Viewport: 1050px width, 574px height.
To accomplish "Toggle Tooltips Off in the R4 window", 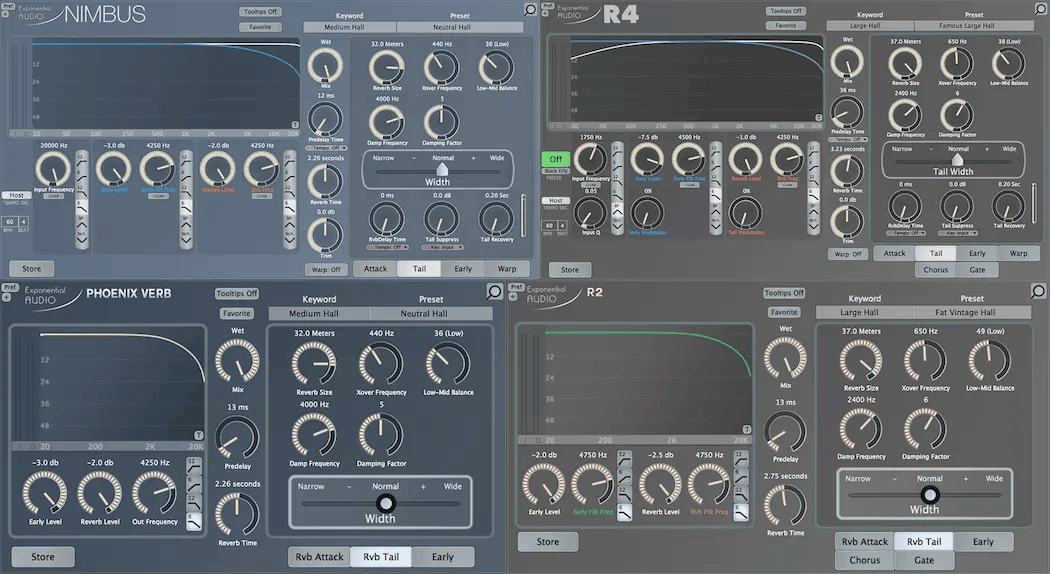I will point(785,11).
